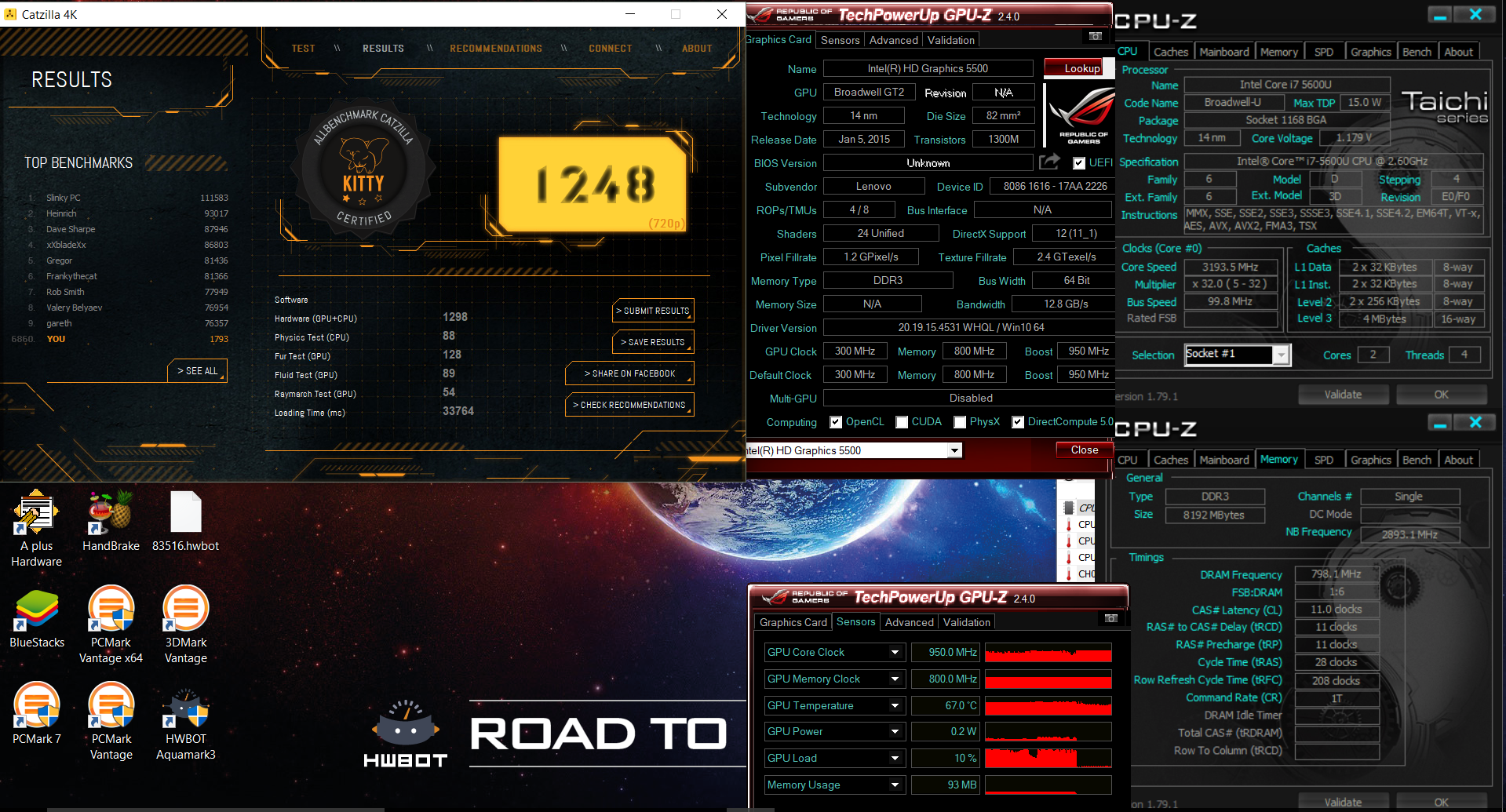This screenshot has width=1506, height=812.
Task: Open the Socket #1 selection dropdown in CPU-Z
Action: (x=1281, y=355)
